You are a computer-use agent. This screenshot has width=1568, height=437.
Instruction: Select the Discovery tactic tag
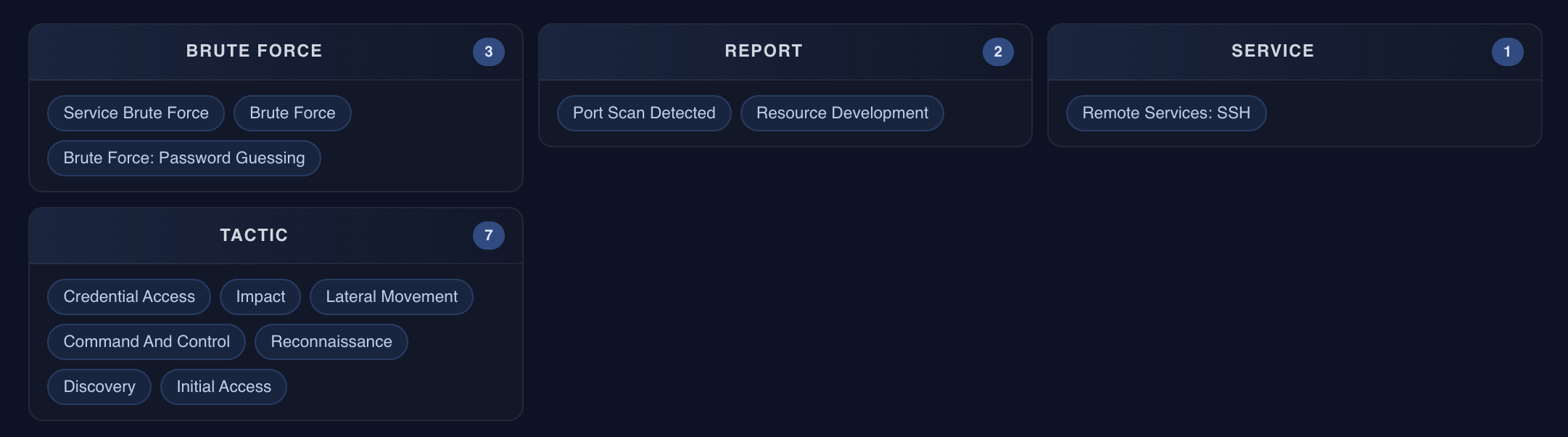pos(99,387)
